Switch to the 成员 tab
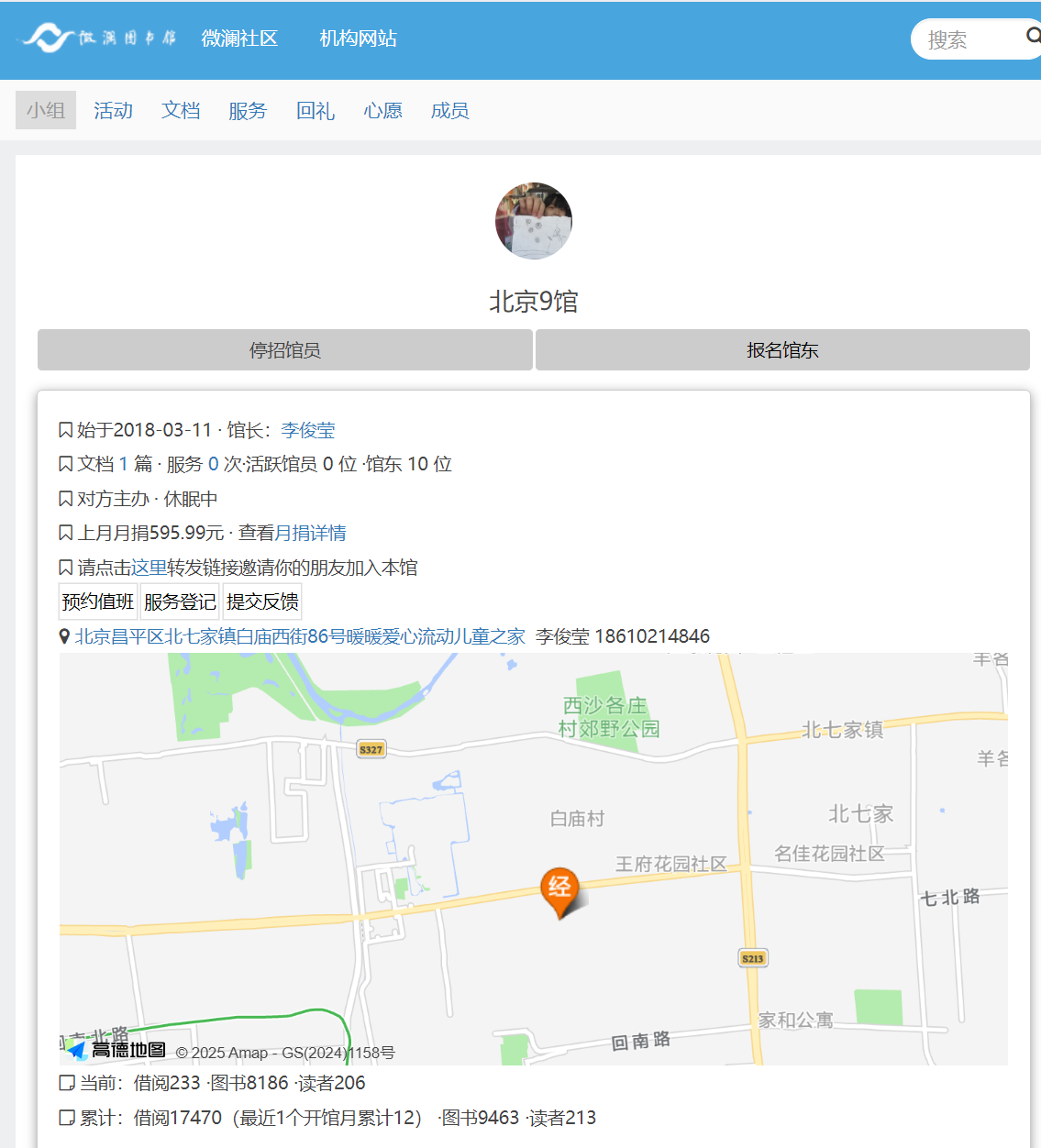This screenshot has height=1148, width=1041. pos(449,111)
